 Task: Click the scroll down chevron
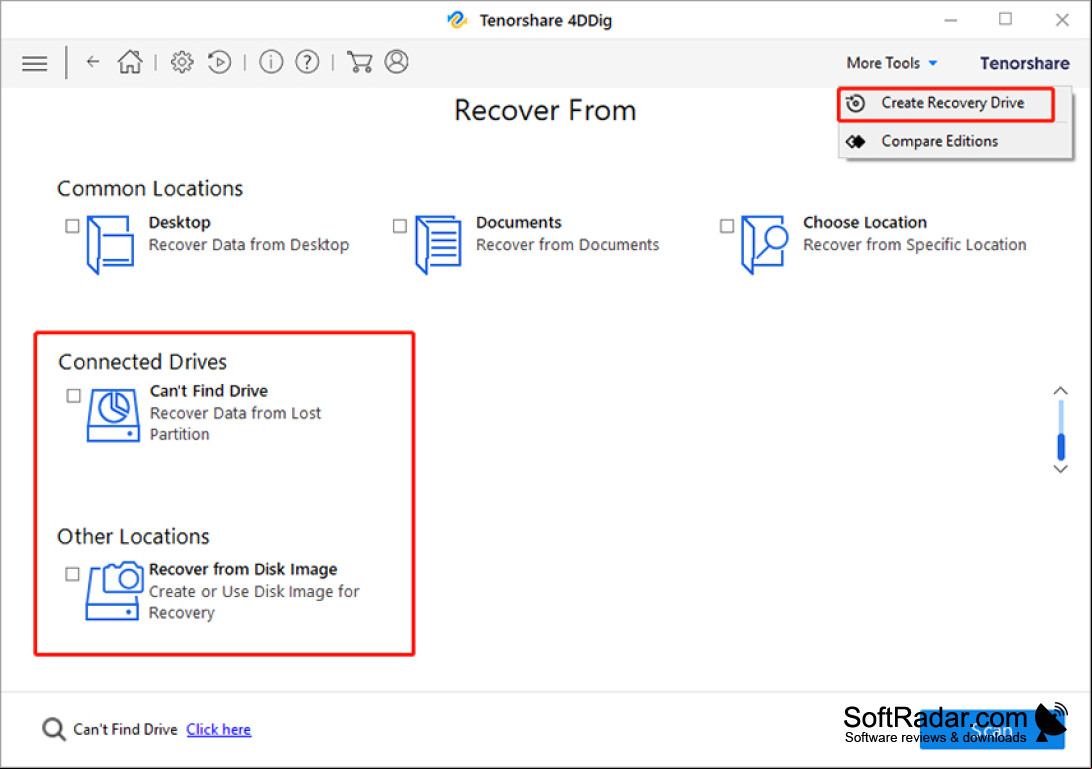(1060, 469)
